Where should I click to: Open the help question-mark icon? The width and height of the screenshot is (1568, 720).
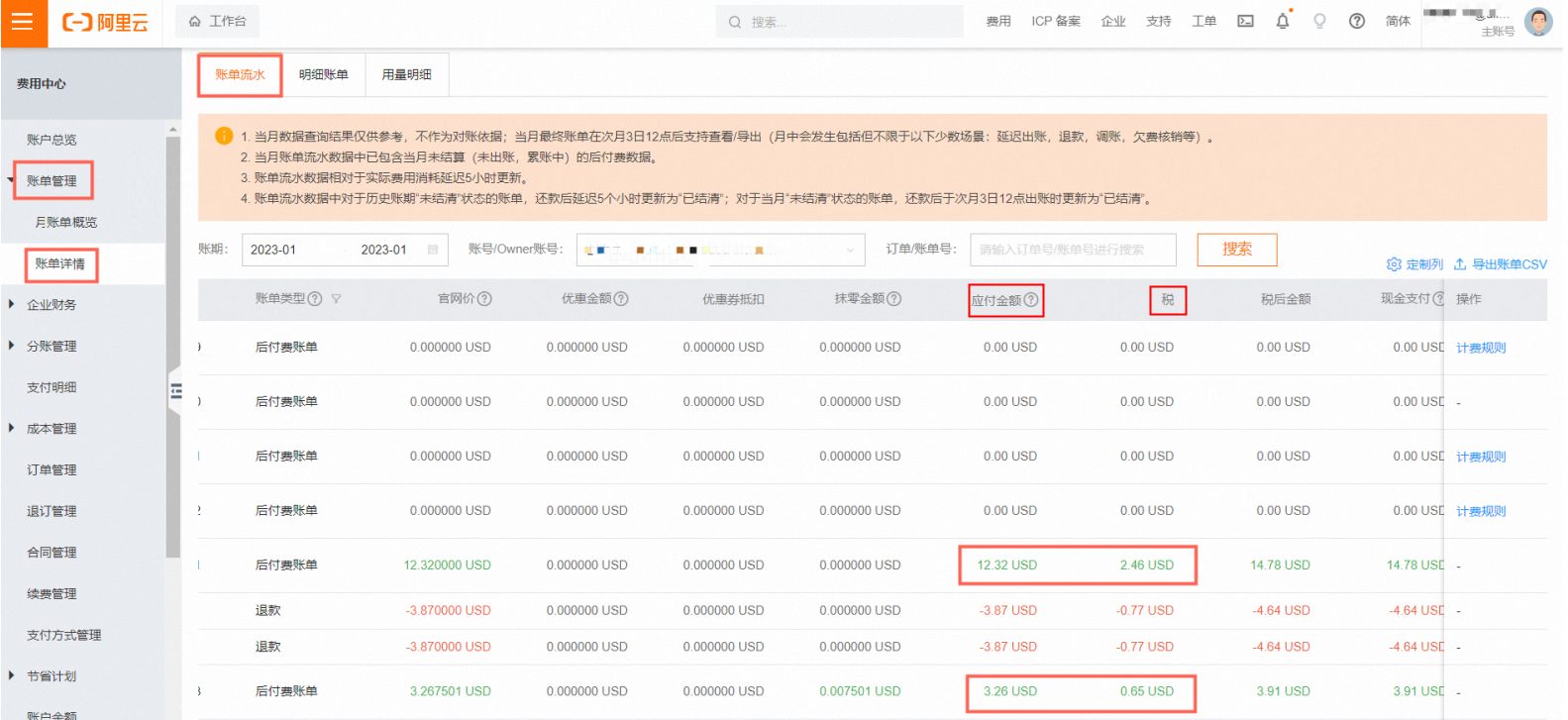pyautogui.click(x=1357, y=21)
